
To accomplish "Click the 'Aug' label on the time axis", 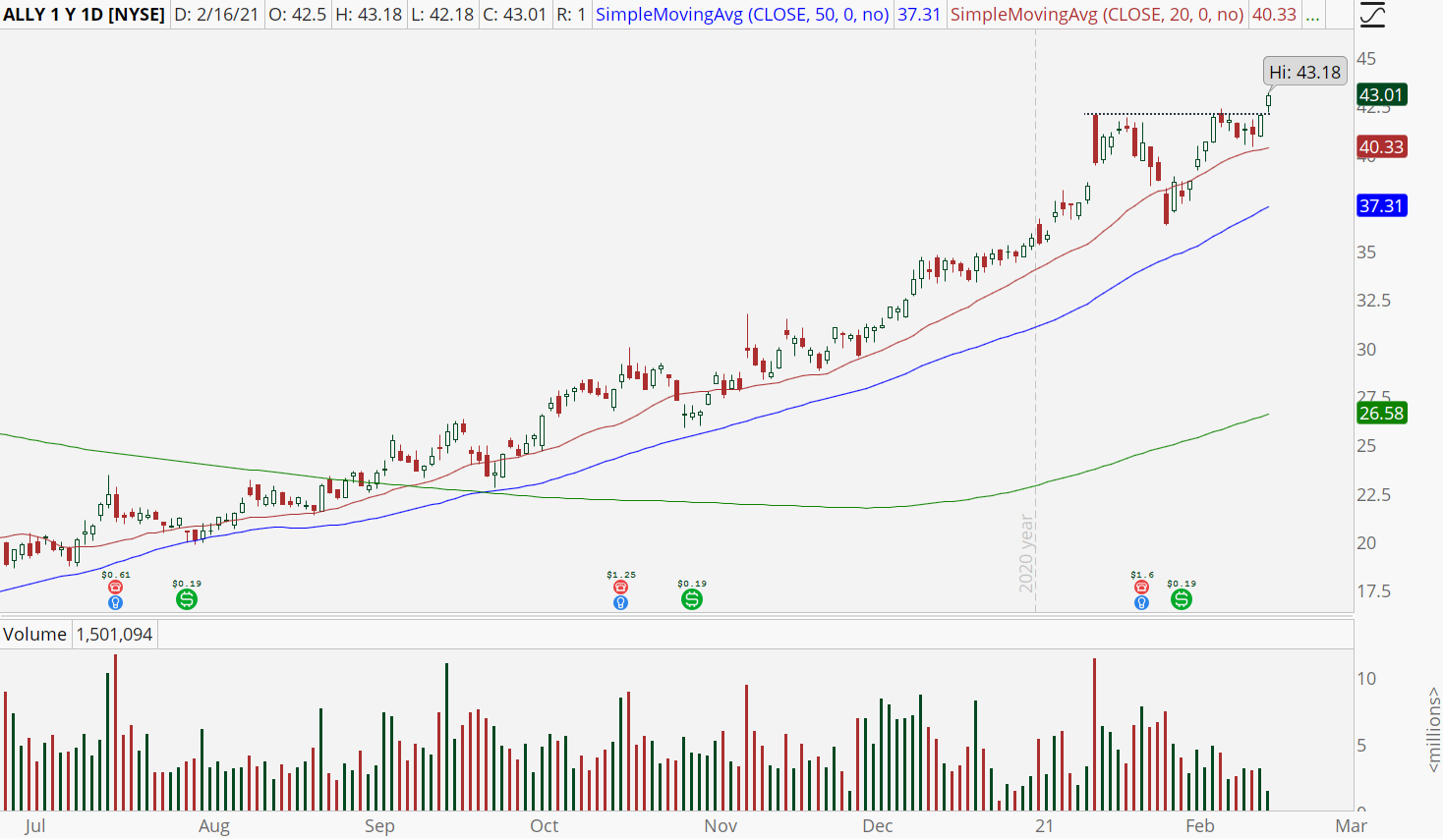I will (x=214, y=826).
